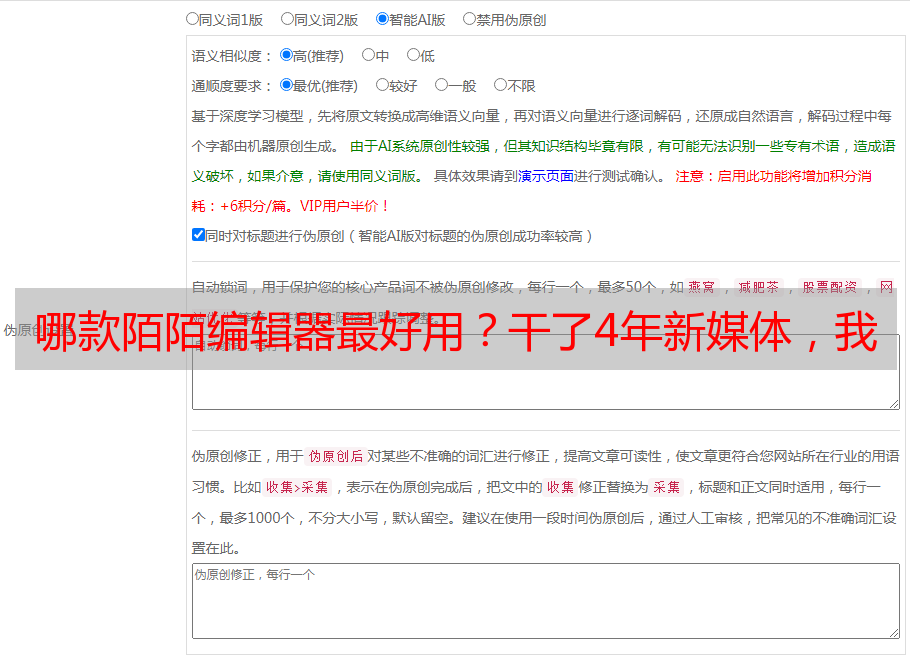Set 通顺度要求 to 不限

500,85
